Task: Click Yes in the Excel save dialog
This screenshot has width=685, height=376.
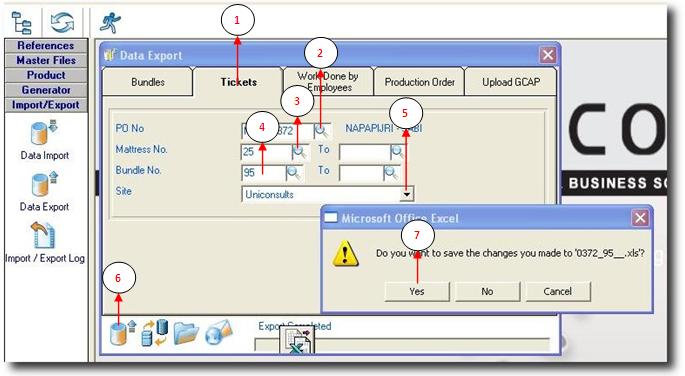Action: click(x=417, y=291)
